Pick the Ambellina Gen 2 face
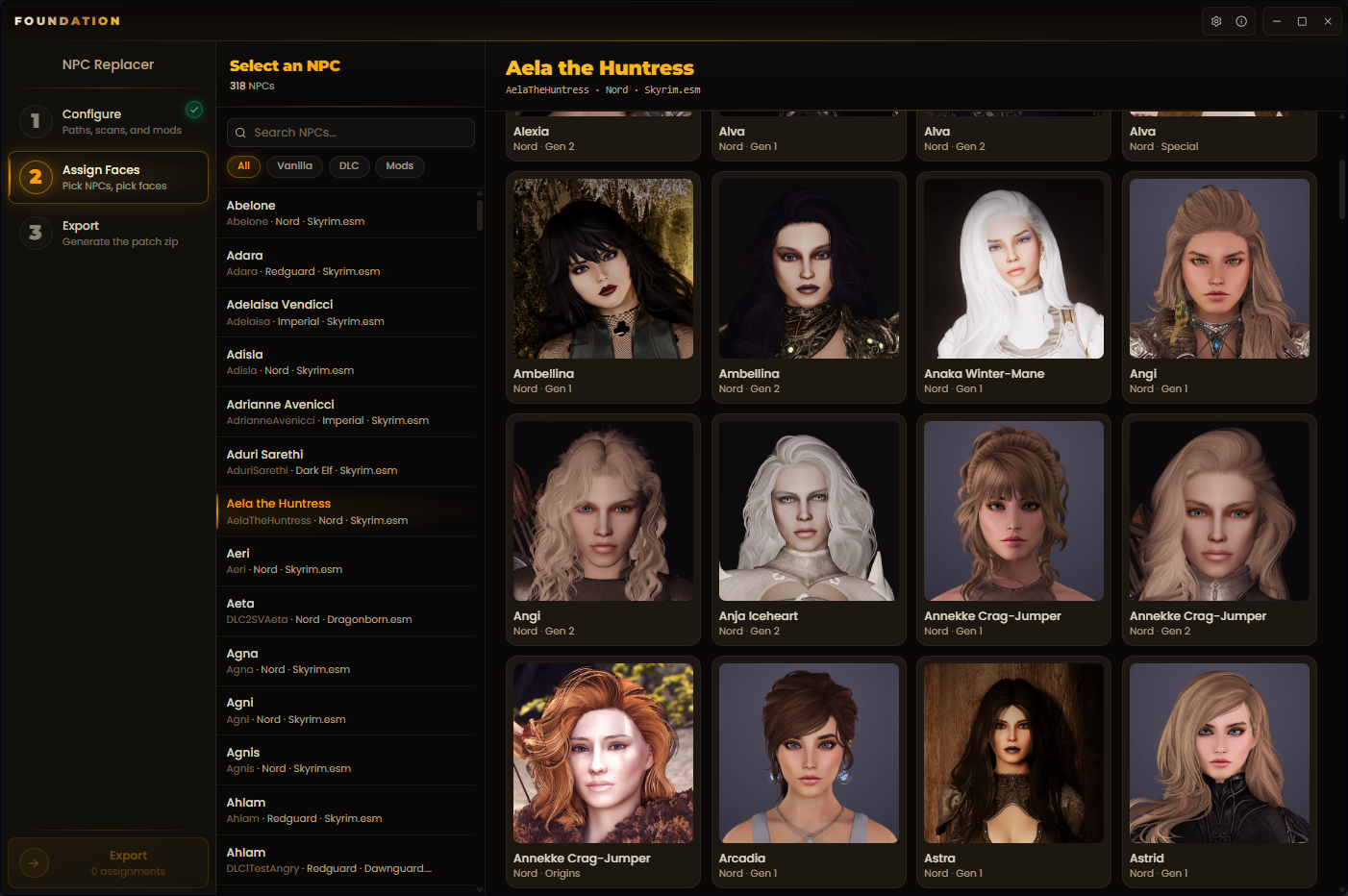 pyautogui.click(x=809, y=287)
